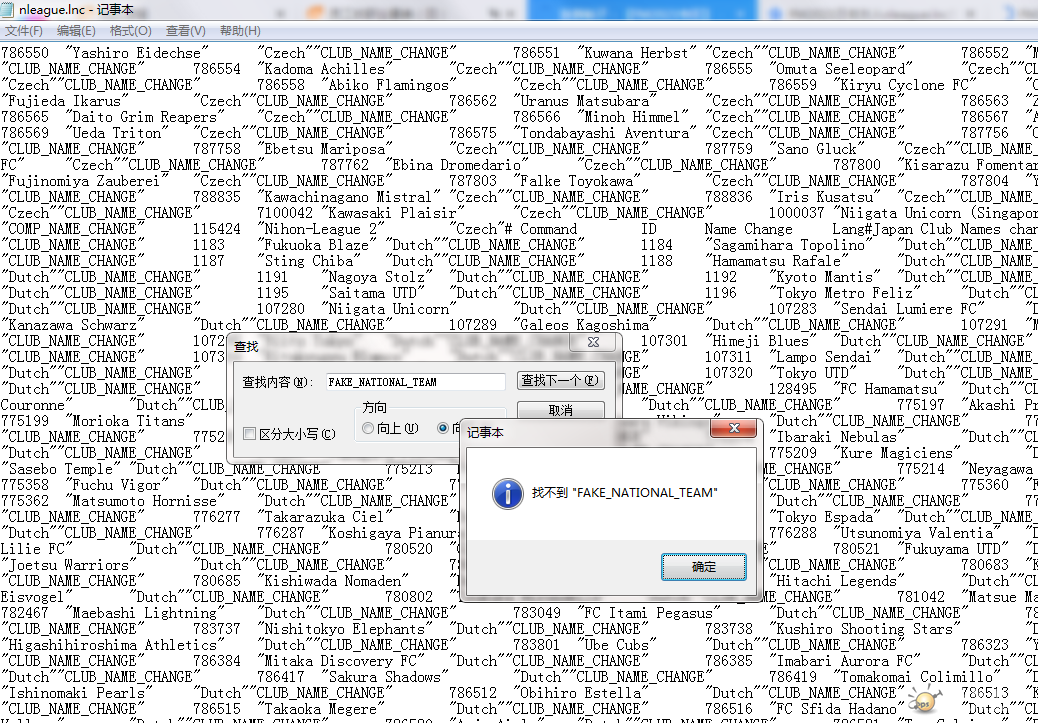Click the blue info icon in message box

[510, 493]
